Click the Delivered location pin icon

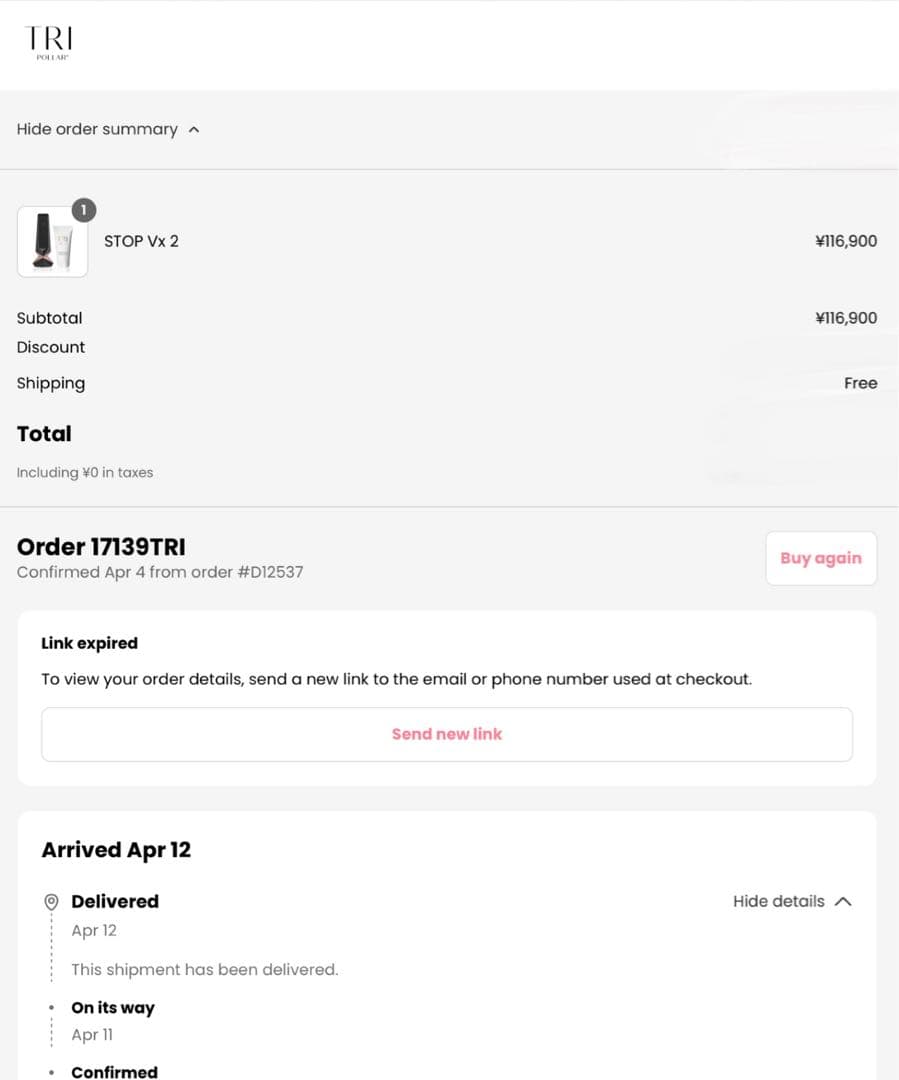click(52, 902)
